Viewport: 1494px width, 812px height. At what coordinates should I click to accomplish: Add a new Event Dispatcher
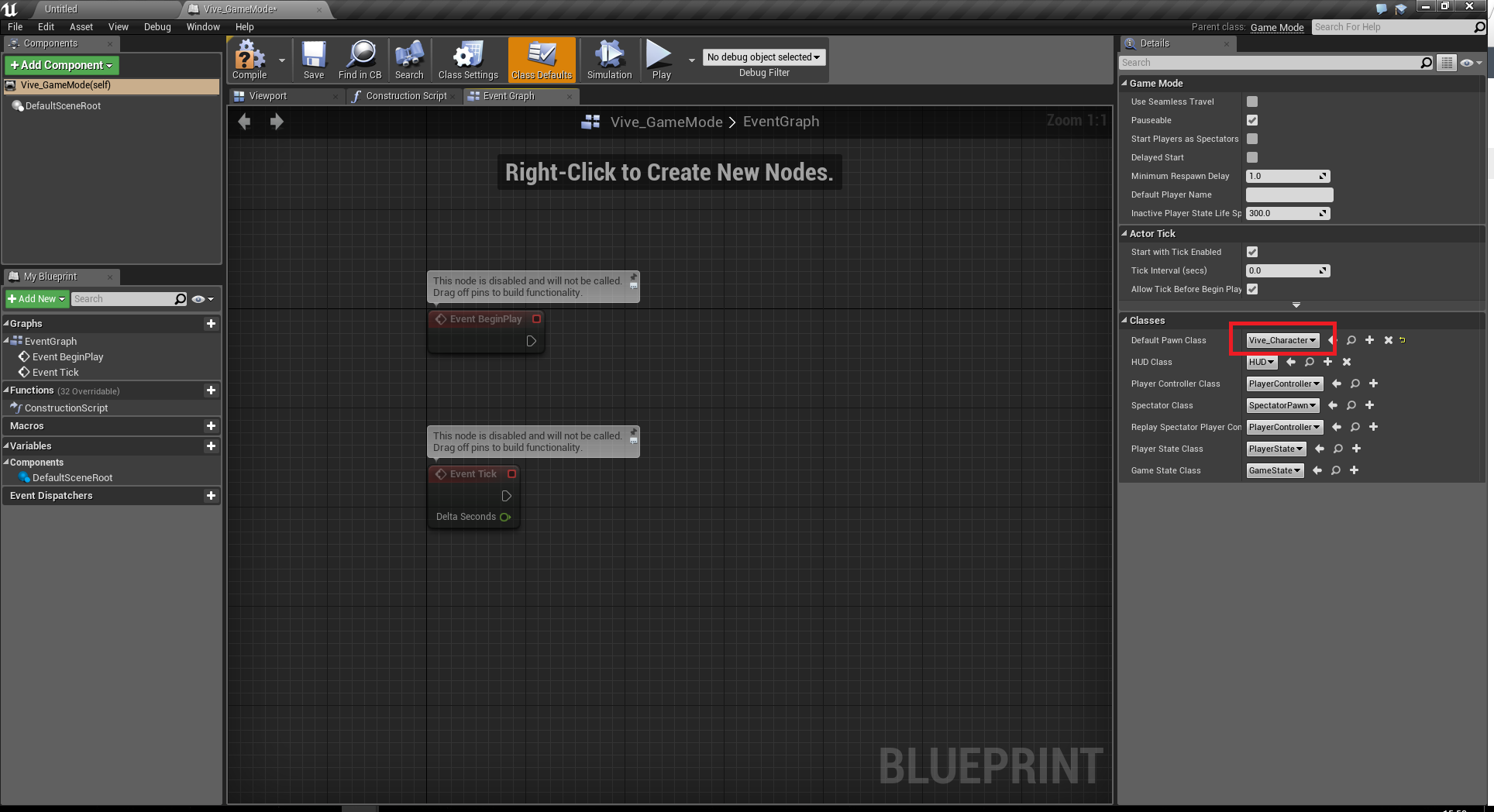[x=211, y=496]
